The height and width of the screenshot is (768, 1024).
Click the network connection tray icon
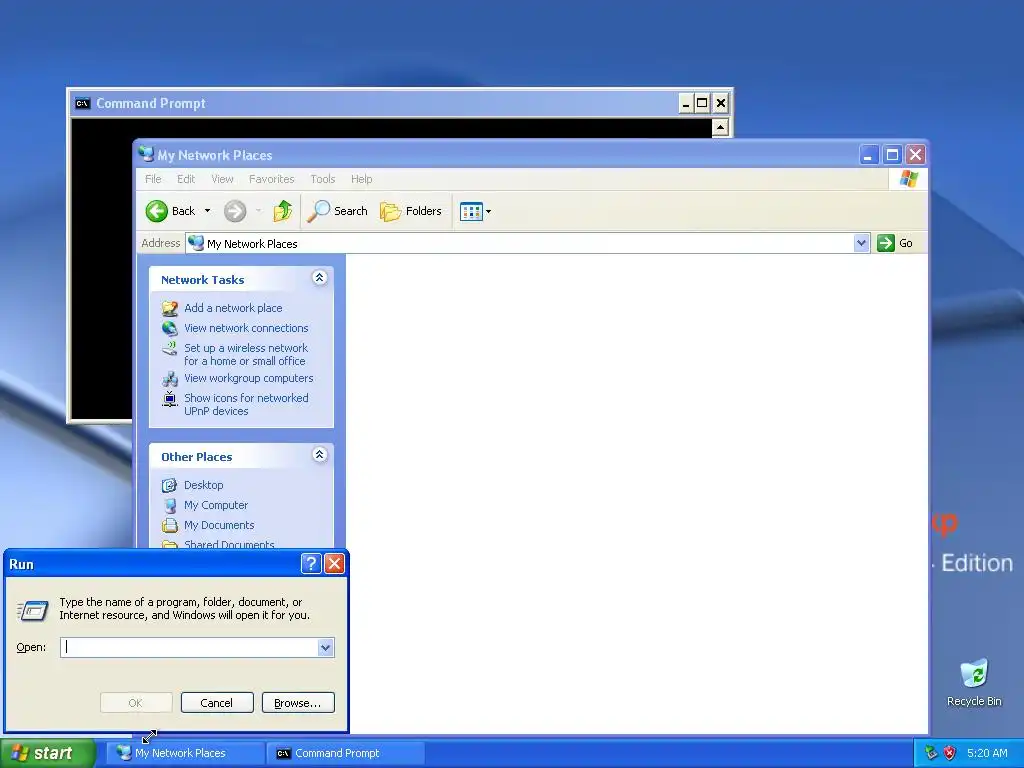pos(931,753)
